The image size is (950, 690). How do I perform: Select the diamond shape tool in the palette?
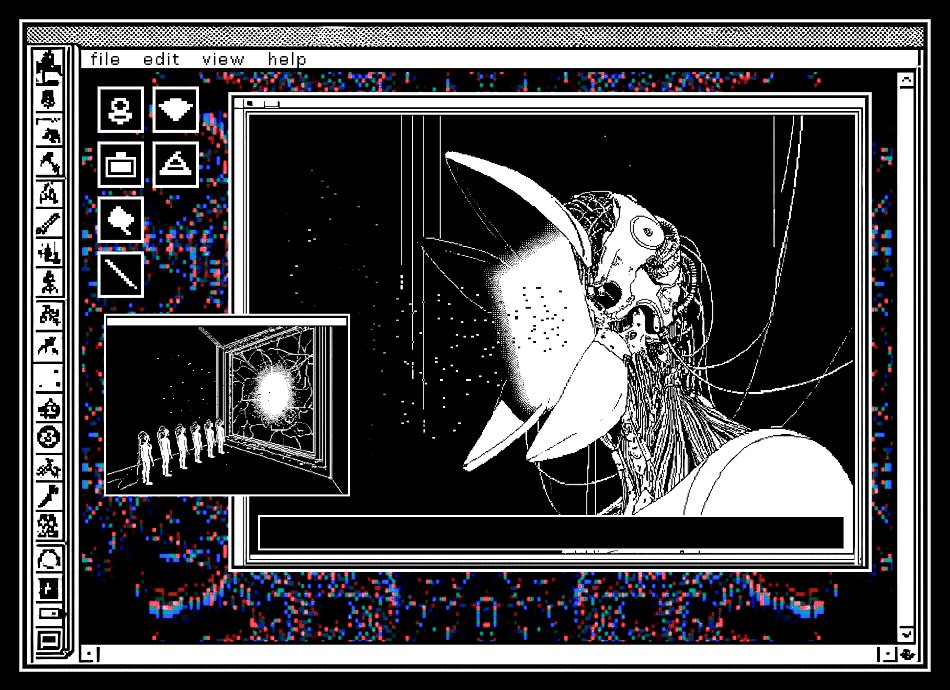coord(175,110)
